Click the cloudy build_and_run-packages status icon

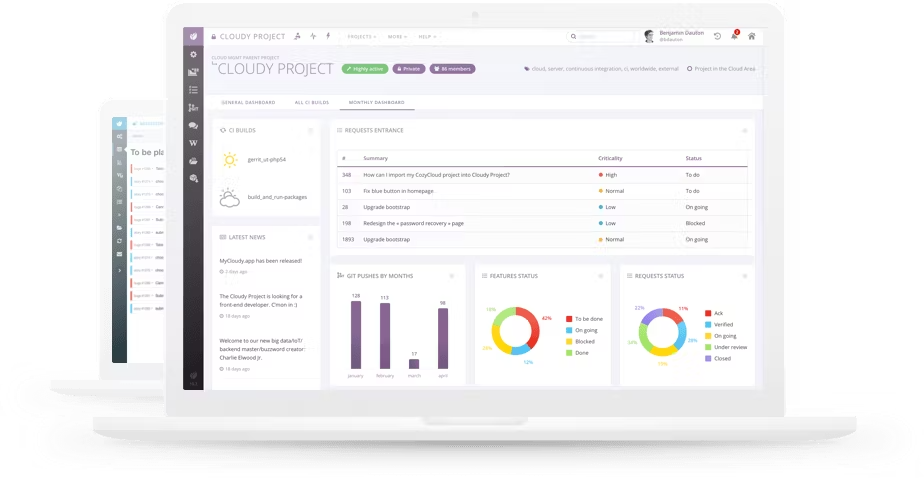[x=229, y=197]
